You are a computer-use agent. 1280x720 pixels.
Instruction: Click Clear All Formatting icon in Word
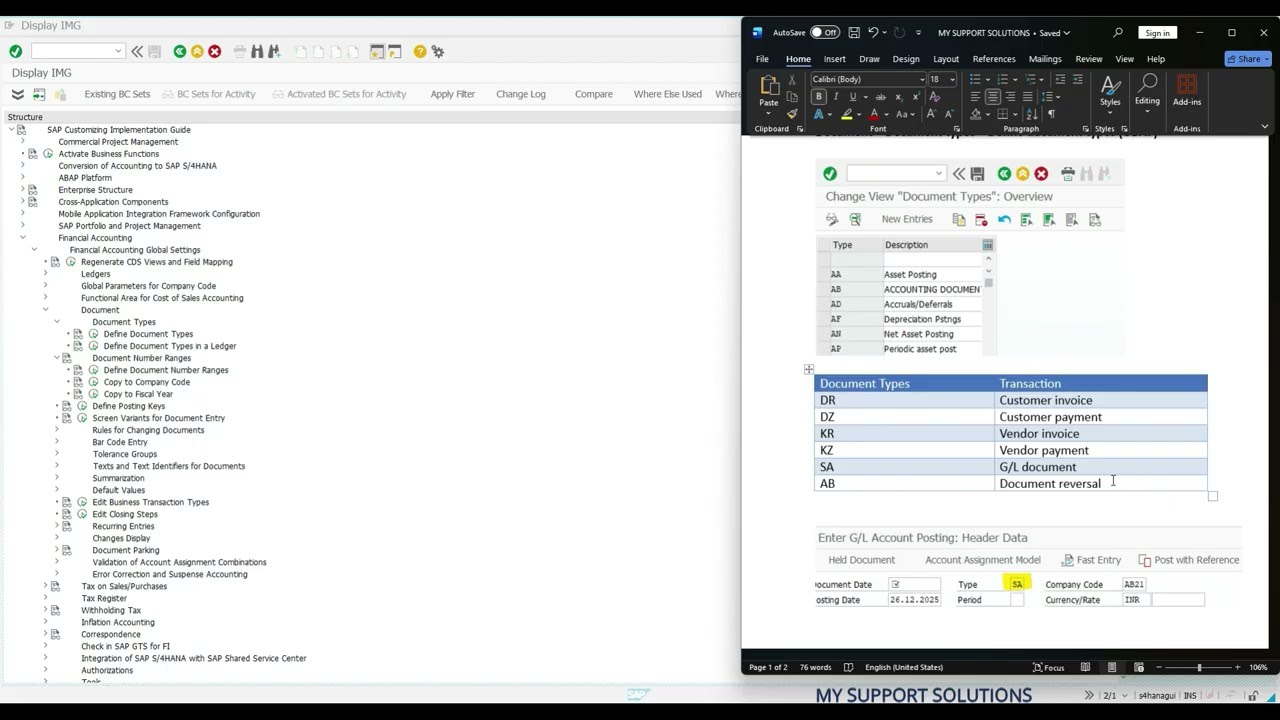click(934, 97)
